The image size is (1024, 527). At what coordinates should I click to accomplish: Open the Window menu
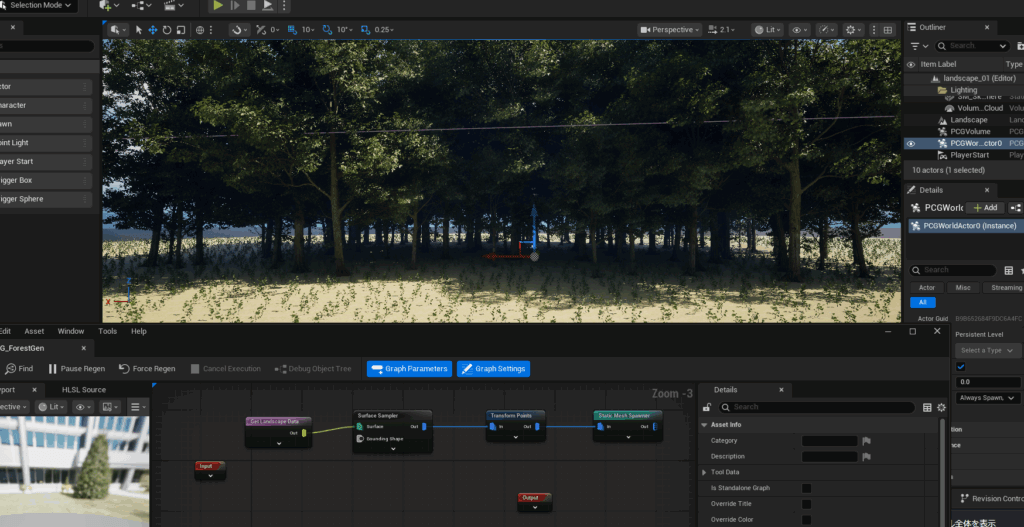click(71, 331)
